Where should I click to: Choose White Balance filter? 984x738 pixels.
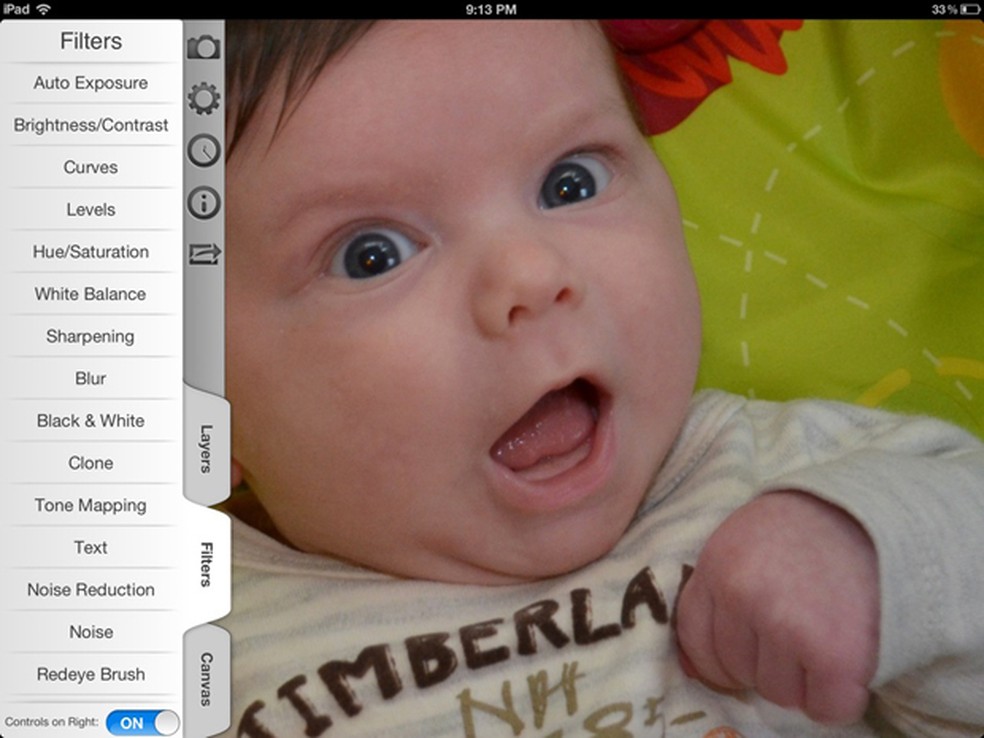click(91, 294)
